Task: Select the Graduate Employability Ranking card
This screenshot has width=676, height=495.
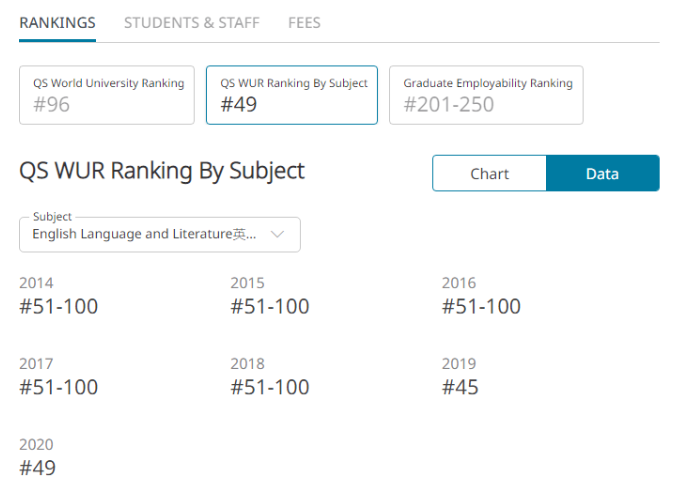Action: [x=486, y=95]
